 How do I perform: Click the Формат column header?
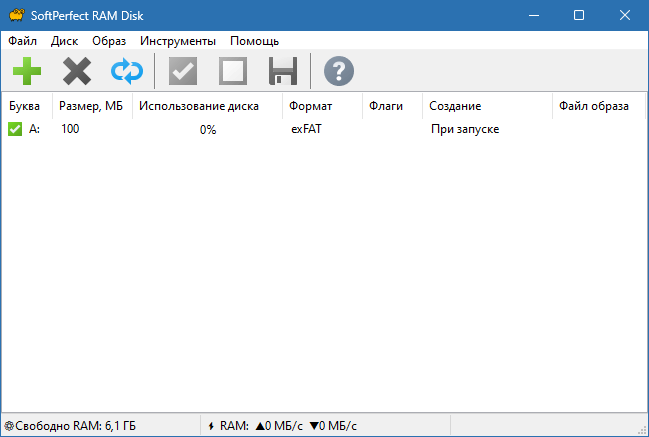(x=322, y=106)
